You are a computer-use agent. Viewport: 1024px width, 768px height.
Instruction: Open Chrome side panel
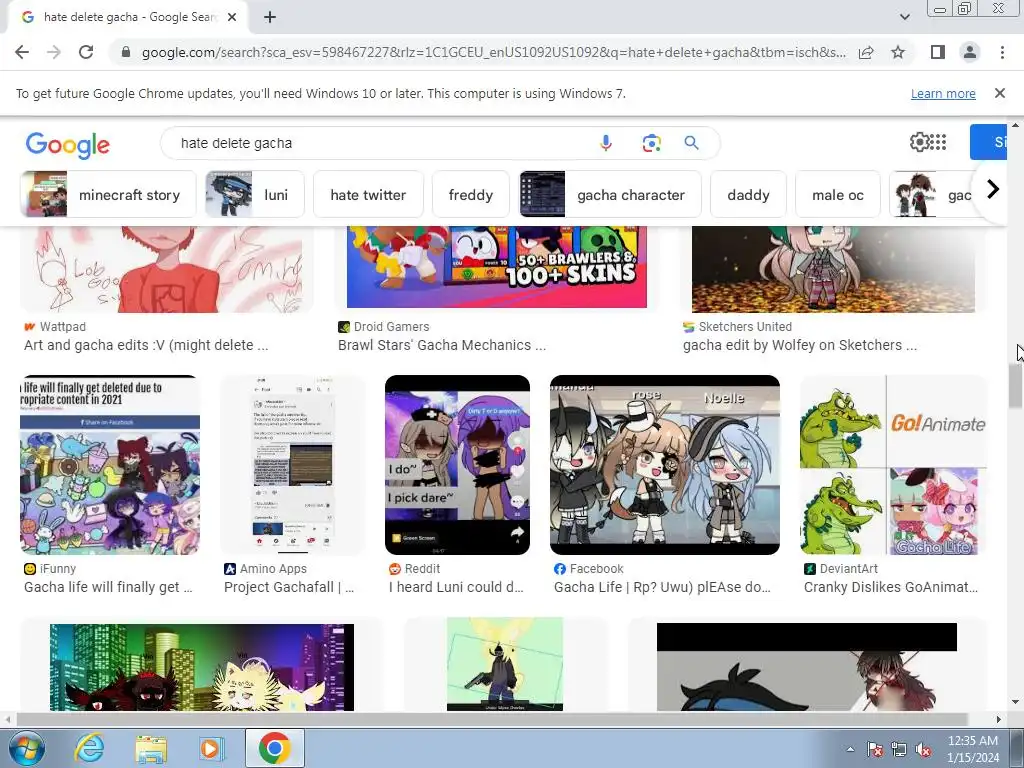pos(938,52)
